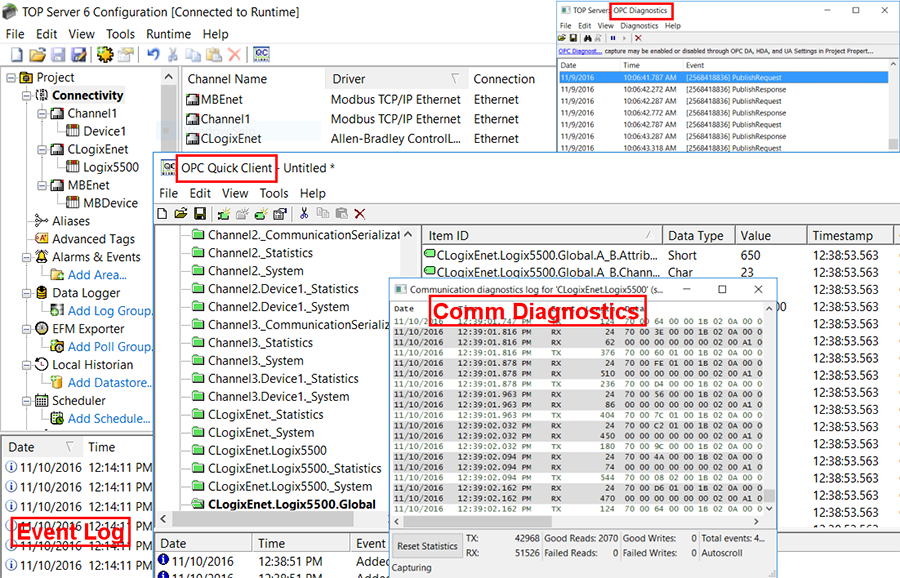Click the Add Log Group link
900x578 pixels.
click(x=110, y=311)
